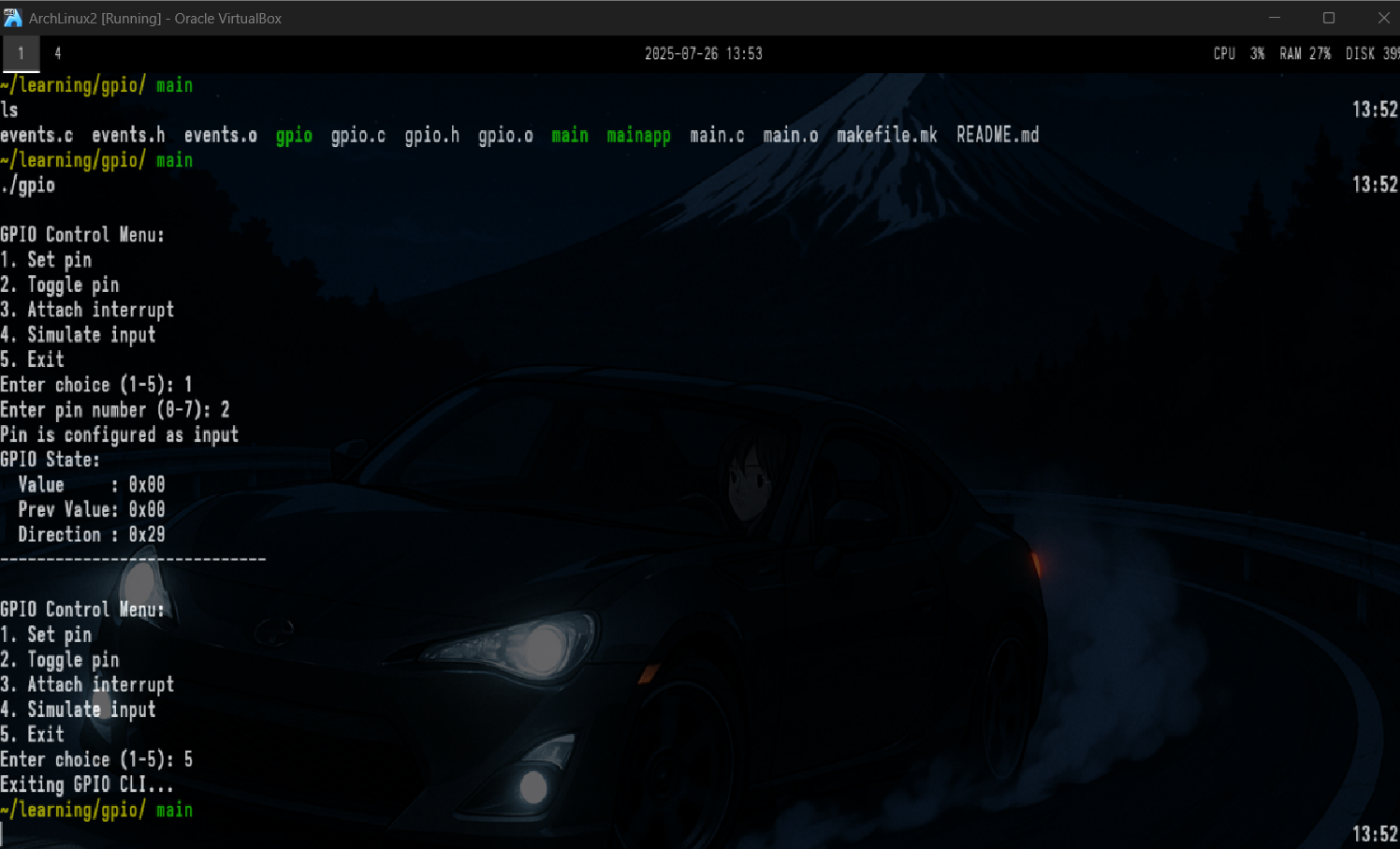The width and height of the screenshot is (1400, 849).
Task: Click the 13:52 timestamp beside ls
Action: (1375, 110)
